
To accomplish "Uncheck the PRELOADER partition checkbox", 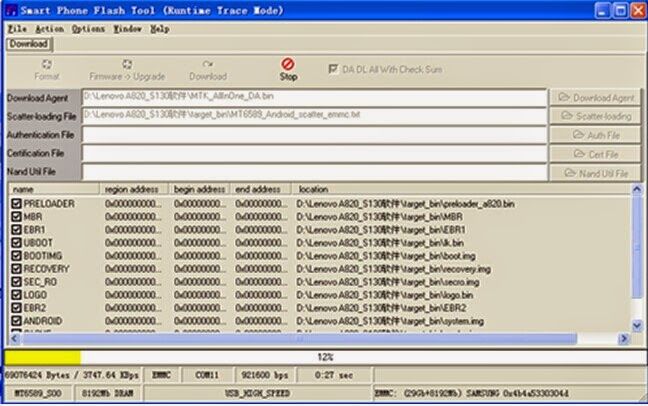I will 16,203.
